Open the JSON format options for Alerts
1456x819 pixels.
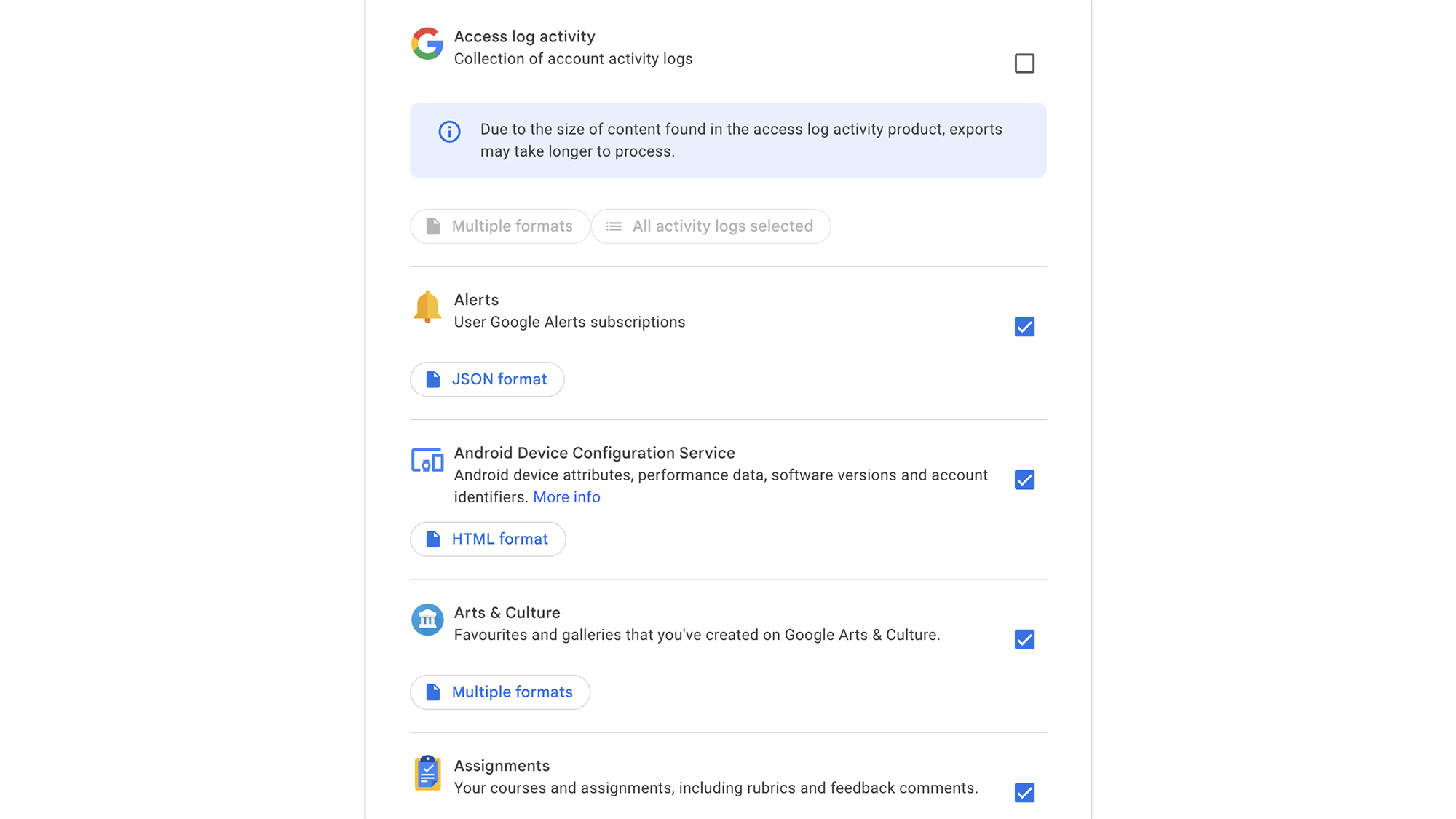tap(487, 379)
